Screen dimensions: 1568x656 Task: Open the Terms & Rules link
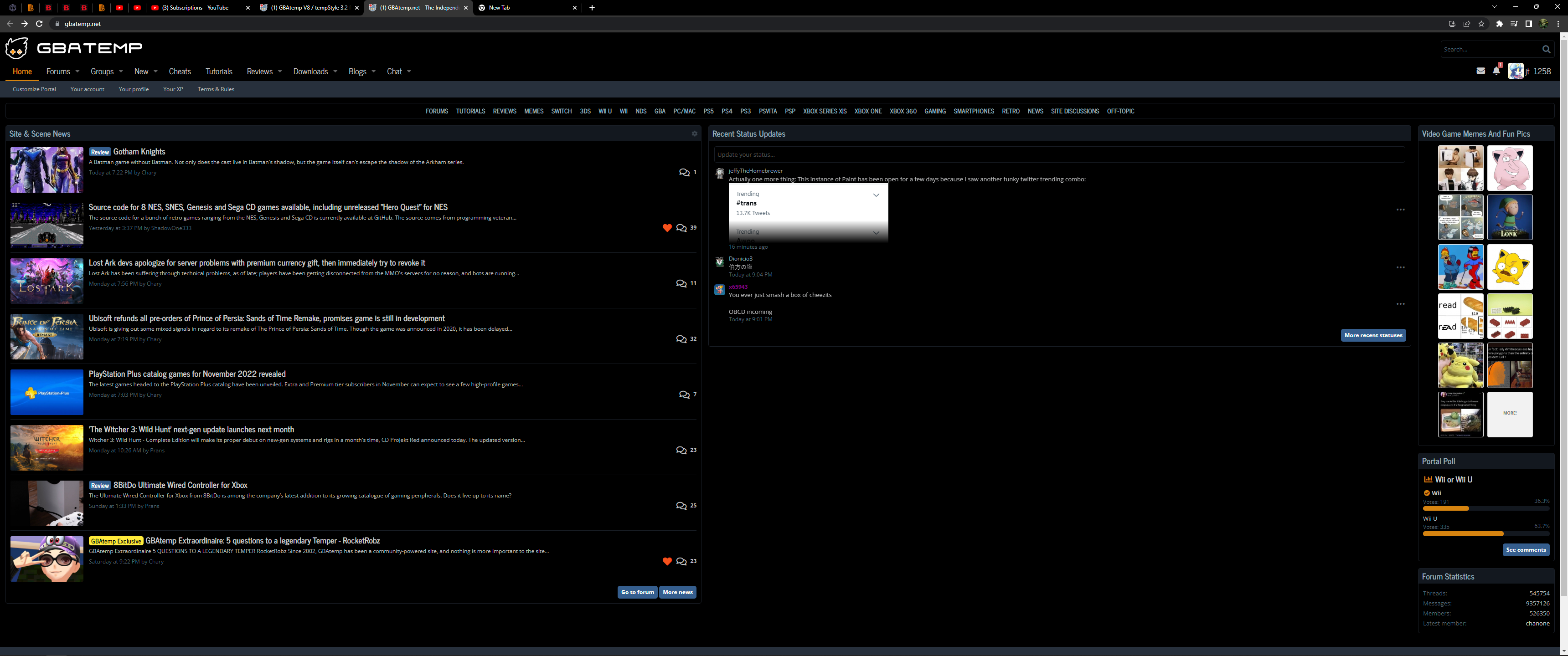coord(216,89)
